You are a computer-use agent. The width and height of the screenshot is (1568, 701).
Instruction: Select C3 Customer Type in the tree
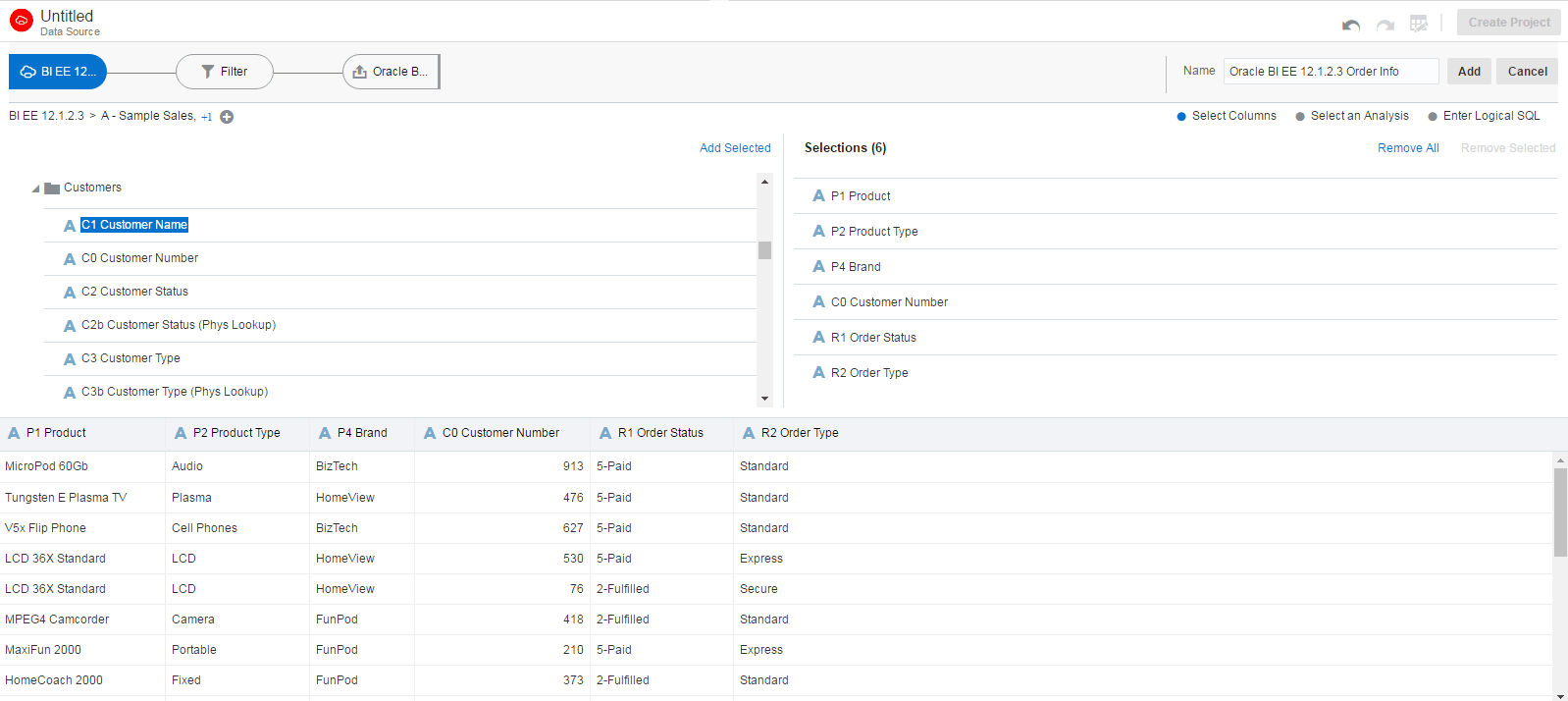[x=131, y=358]
